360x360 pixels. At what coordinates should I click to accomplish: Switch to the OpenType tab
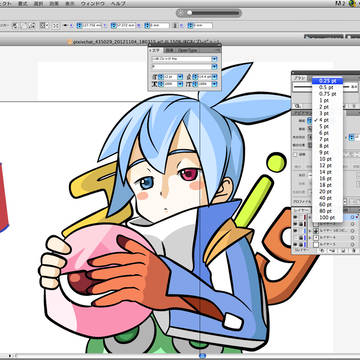187,50
